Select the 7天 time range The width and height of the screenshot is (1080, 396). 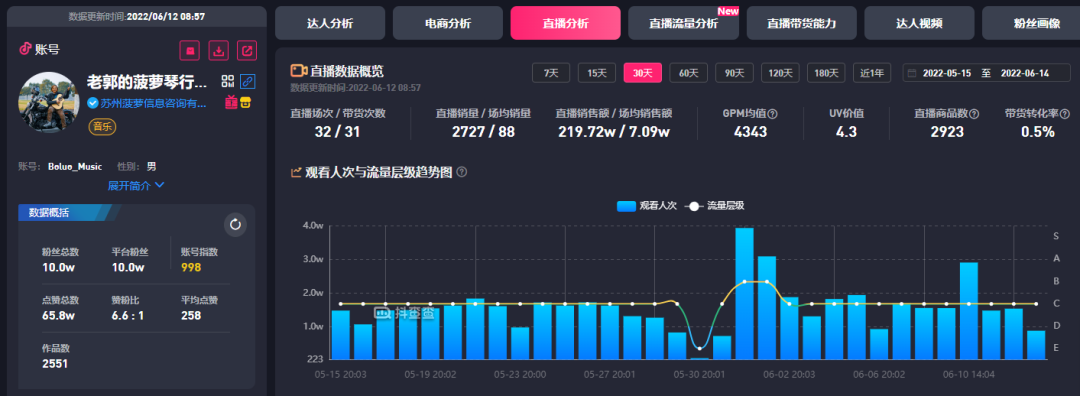(x=551, y=73)
